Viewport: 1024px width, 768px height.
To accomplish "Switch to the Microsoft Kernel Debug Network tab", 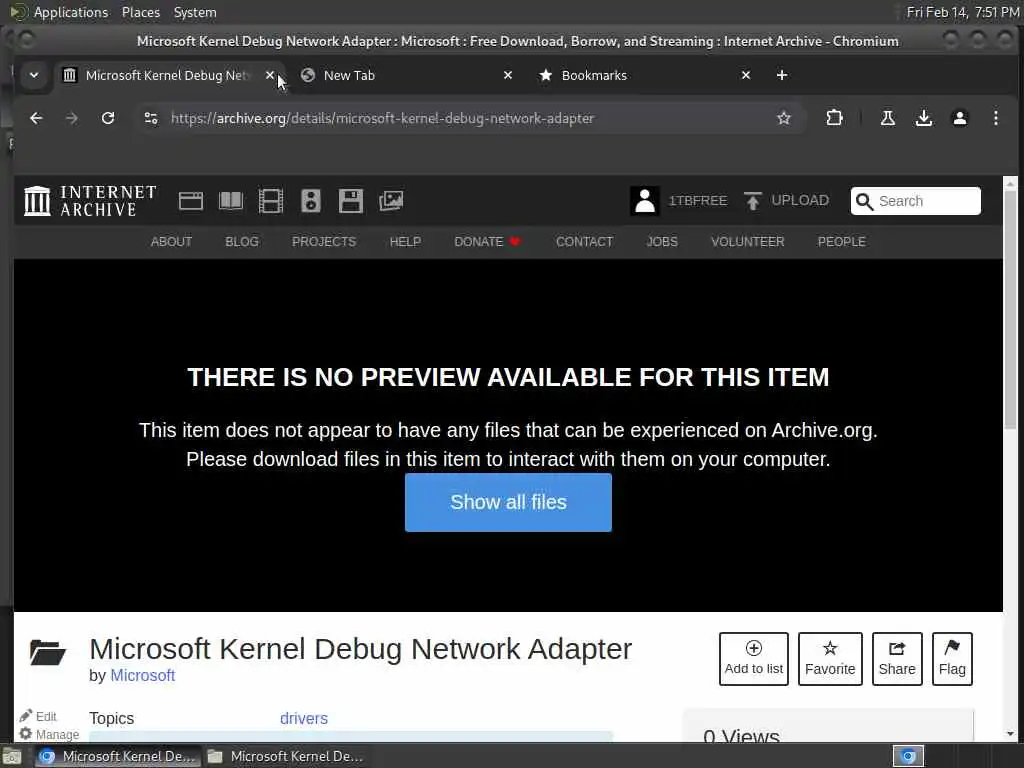I will (x=168, y=75).
